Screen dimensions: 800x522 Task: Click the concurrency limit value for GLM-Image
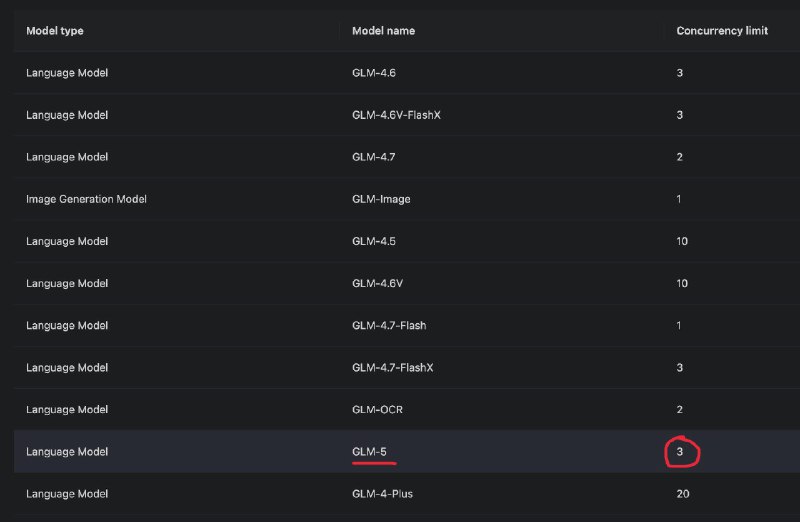tap(679, 199)
